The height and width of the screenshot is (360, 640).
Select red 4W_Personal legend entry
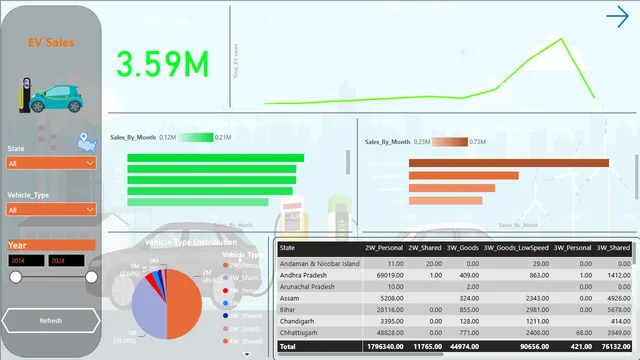(241, 291)
